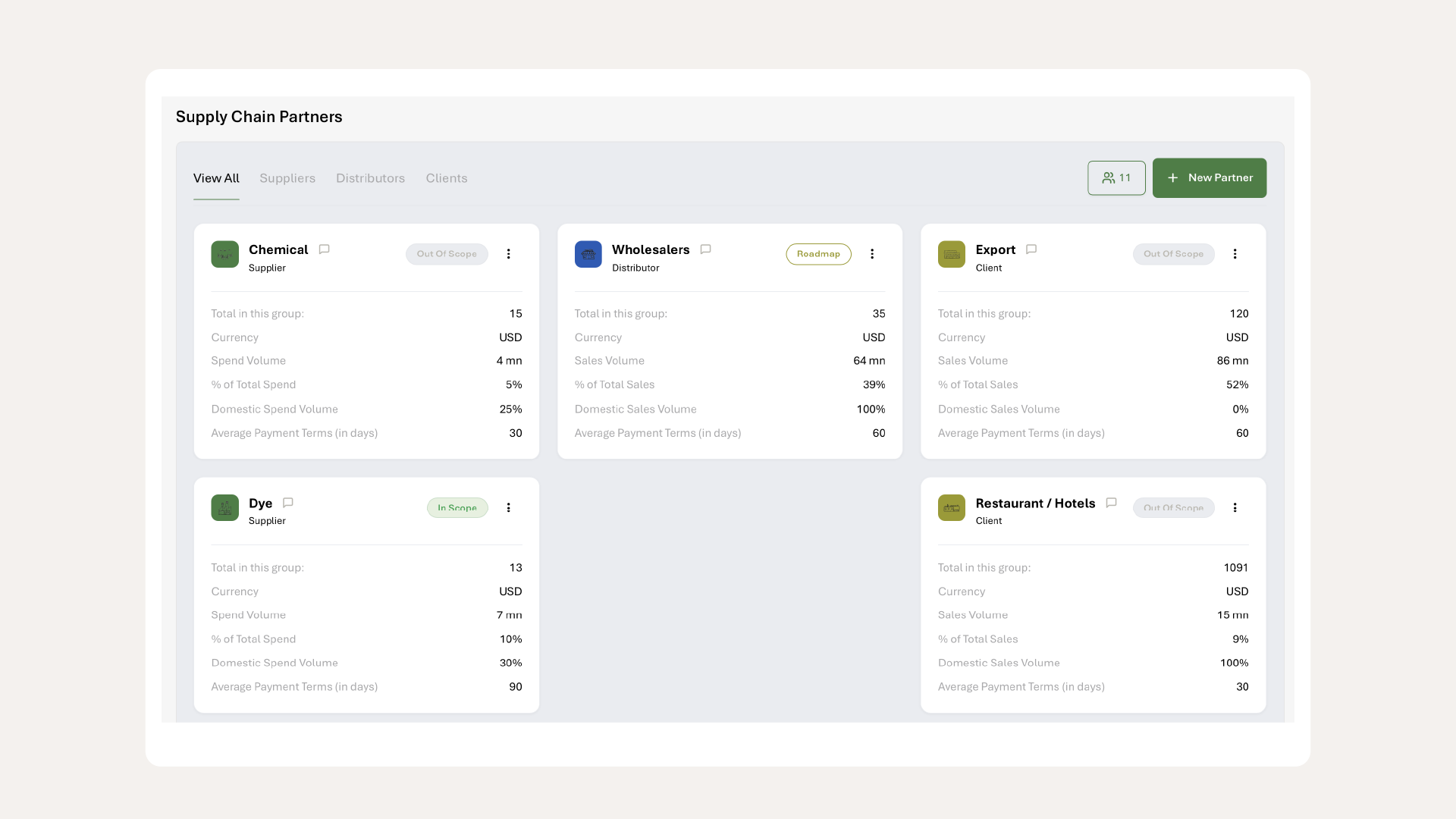Click the Wholesalers comment bubble icon
This screenshot has width=1456, height=819.
coord(705,249)
